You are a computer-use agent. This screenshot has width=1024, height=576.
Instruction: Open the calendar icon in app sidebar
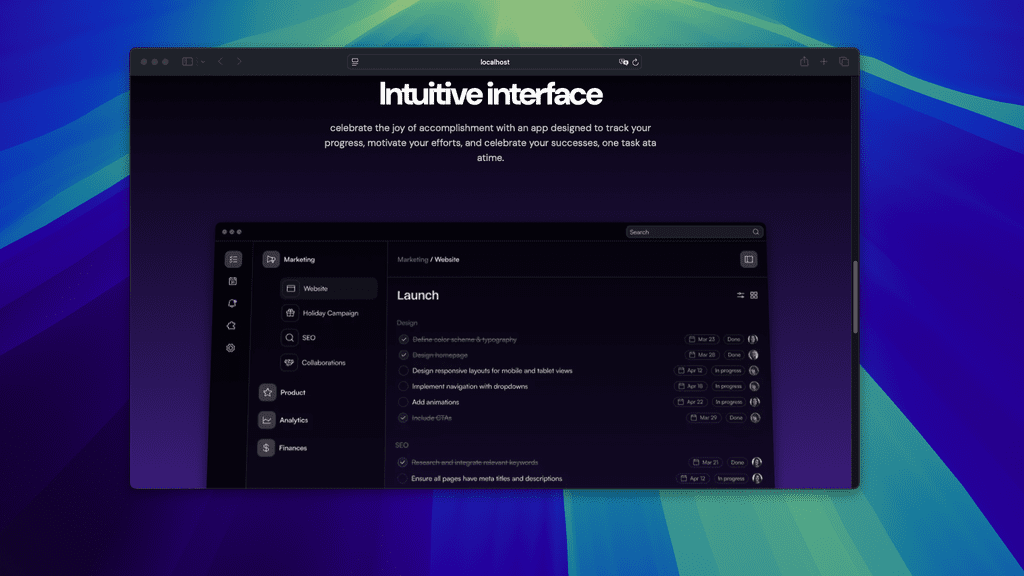(233, 281)
